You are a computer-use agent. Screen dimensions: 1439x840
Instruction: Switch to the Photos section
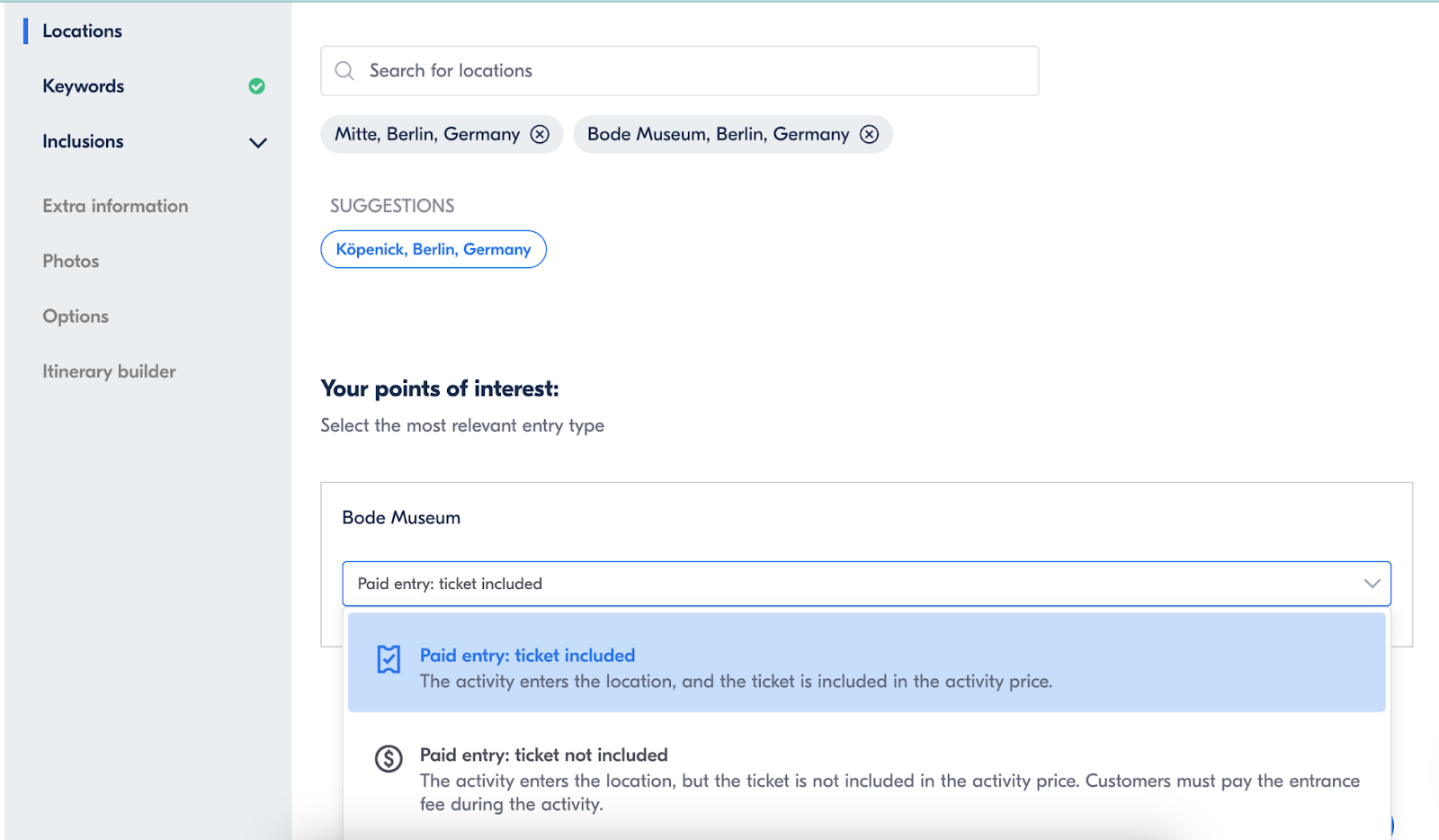71,262
